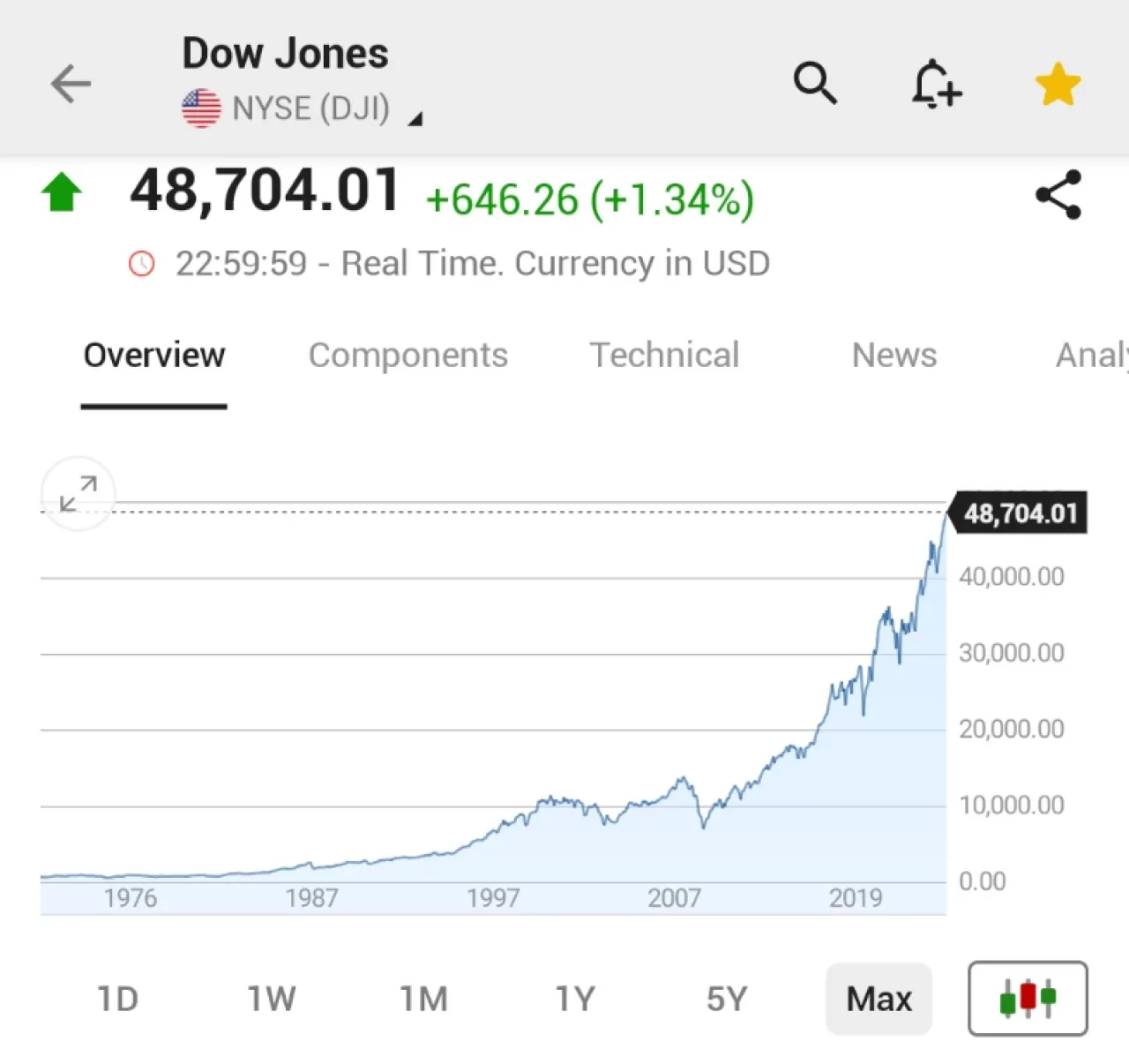Click the US flag beside NYSE
The width and height of the screenshot is (1129, 1064).
click(199, 108)
